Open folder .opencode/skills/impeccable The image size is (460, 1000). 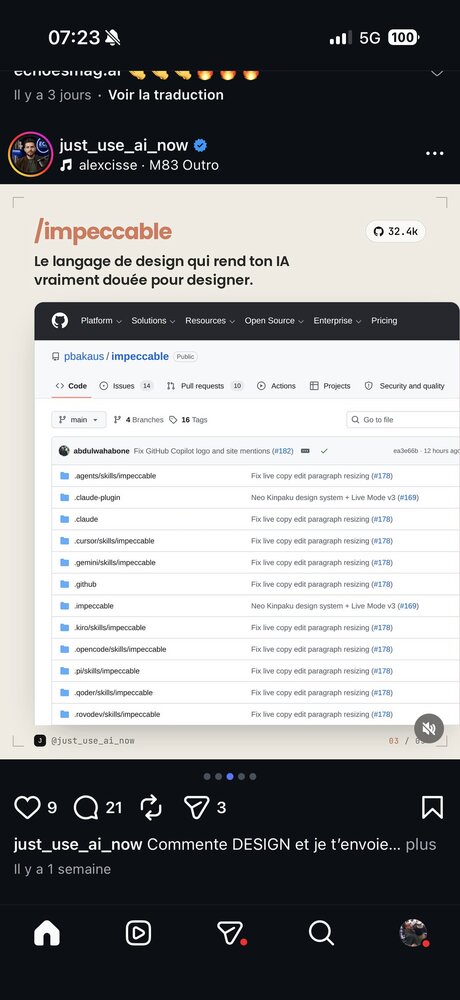coord(120,649)
